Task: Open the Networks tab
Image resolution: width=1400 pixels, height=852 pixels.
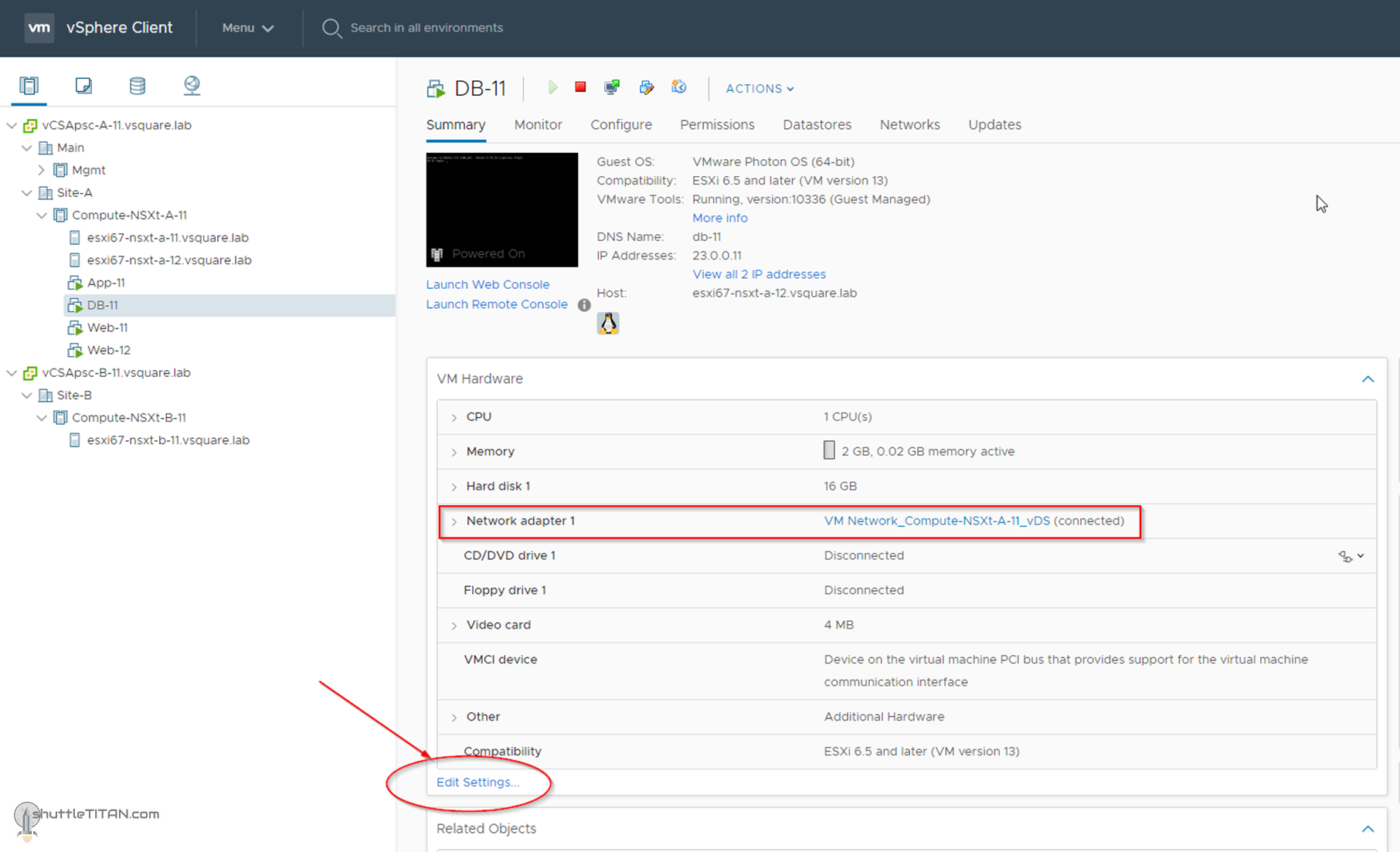Action: point(909,125)
